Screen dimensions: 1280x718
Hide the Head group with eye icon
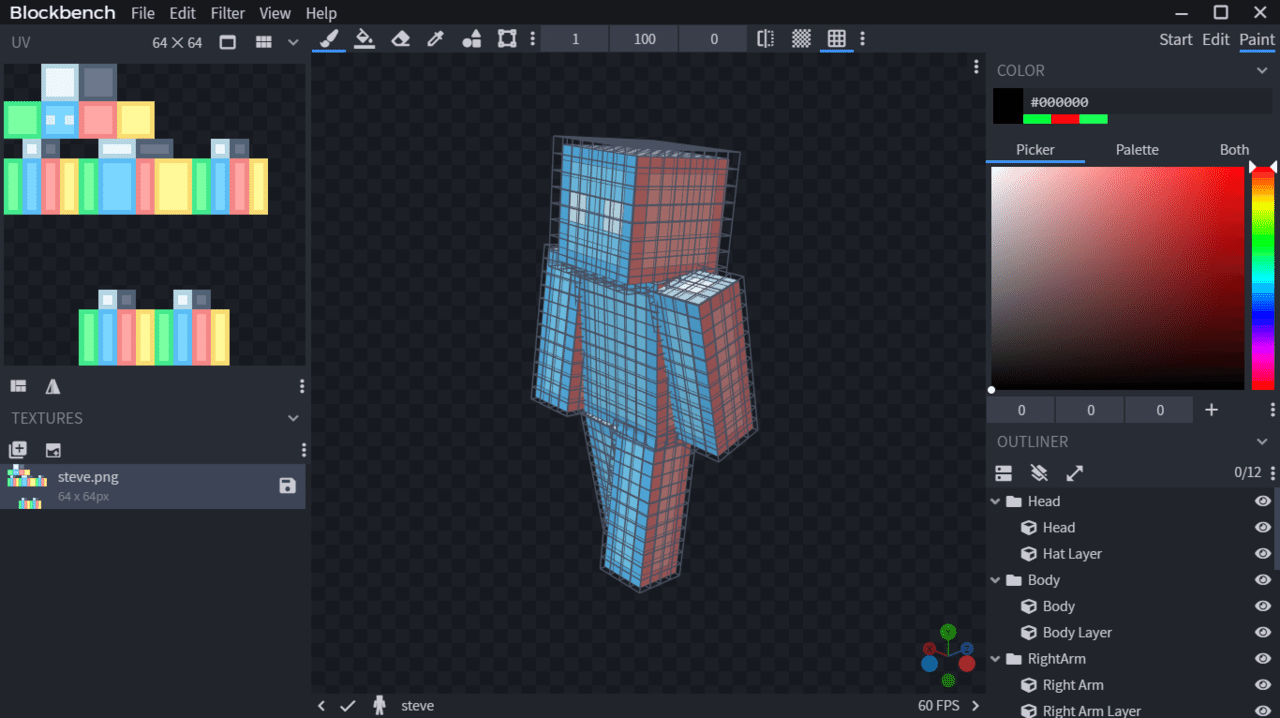pos(1263,502)
